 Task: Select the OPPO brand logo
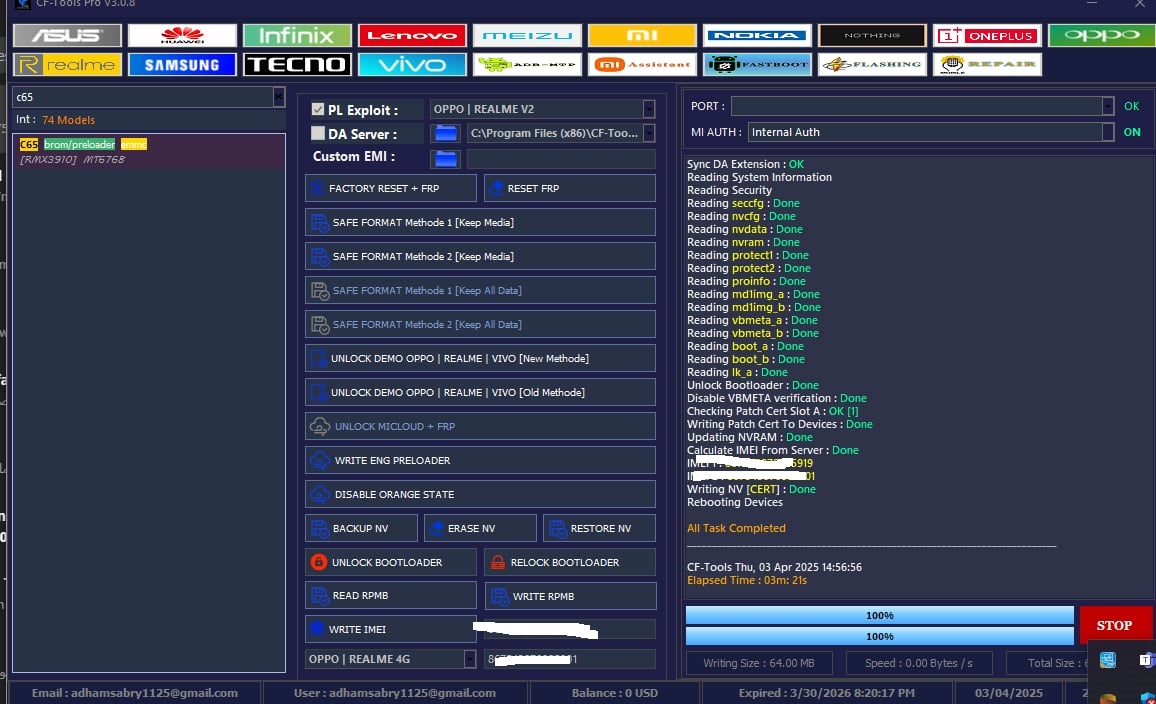pos(1101,35)
